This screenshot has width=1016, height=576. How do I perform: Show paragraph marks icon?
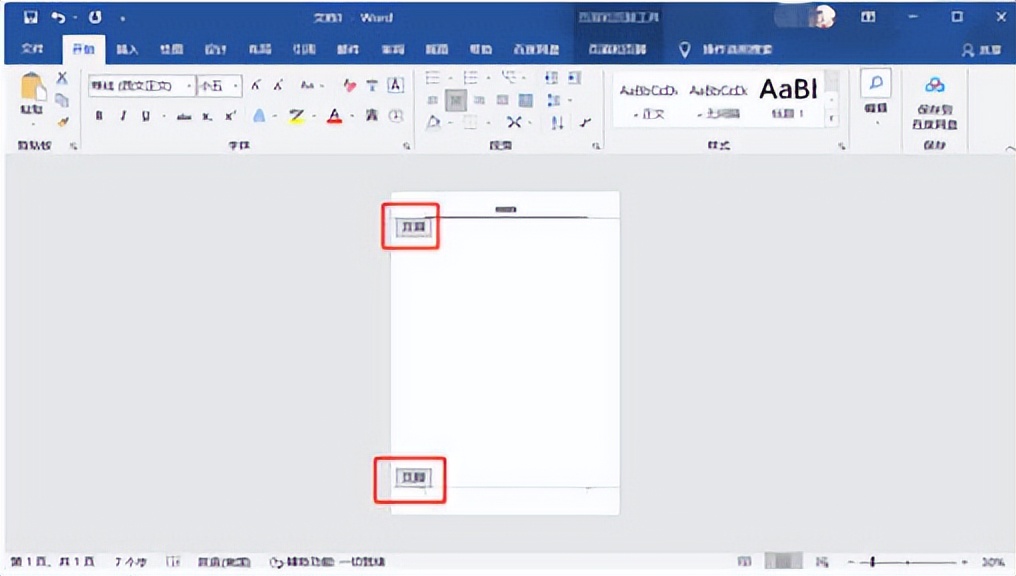[586, 122]
